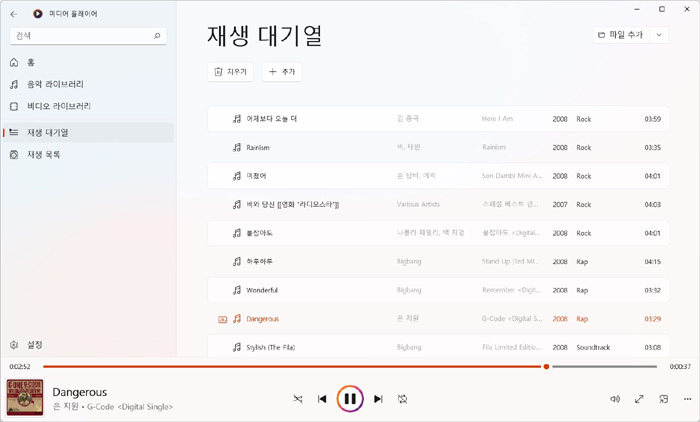Switch to full screen view
The height and width of the screenshot is (422, 700).
[x=639, y=399]
